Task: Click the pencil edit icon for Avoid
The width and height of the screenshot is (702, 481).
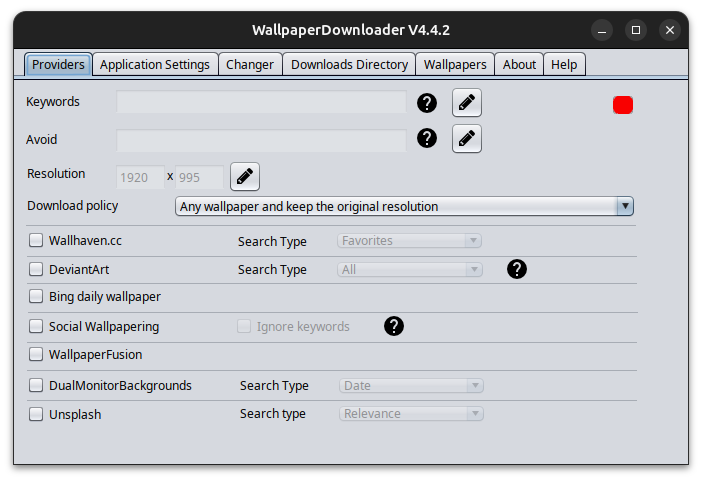Action: (467, 138)
